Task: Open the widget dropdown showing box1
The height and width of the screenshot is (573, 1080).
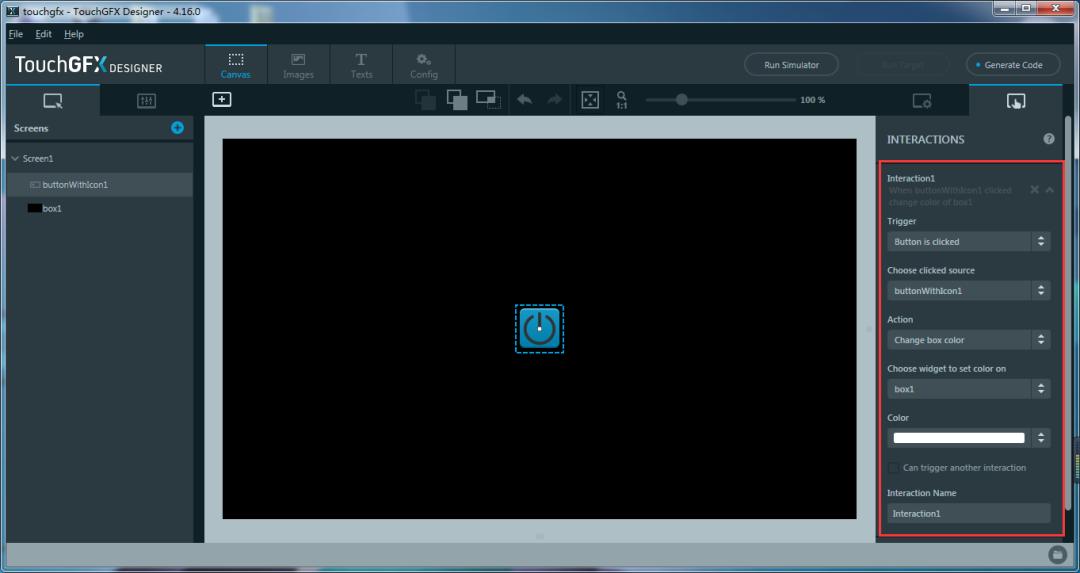Action: (x=968, y=389)
